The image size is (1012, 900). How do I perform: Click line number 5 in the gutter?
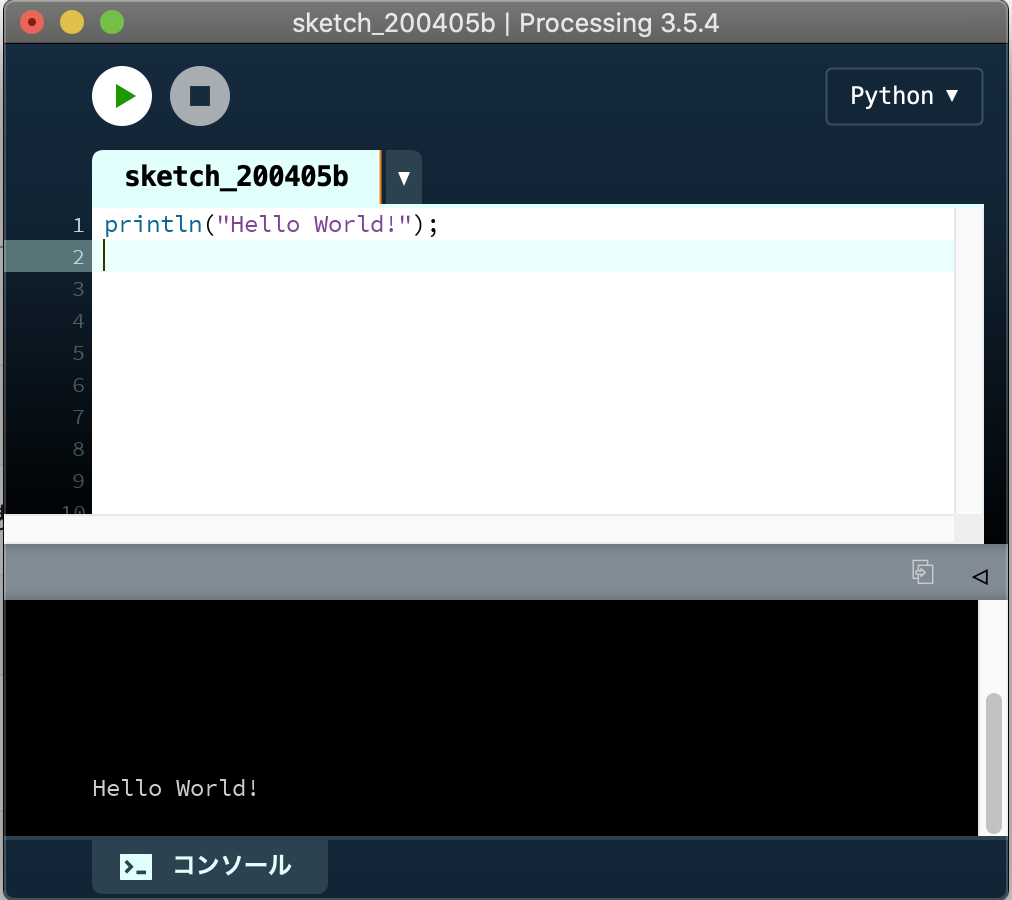pos(78,353)
